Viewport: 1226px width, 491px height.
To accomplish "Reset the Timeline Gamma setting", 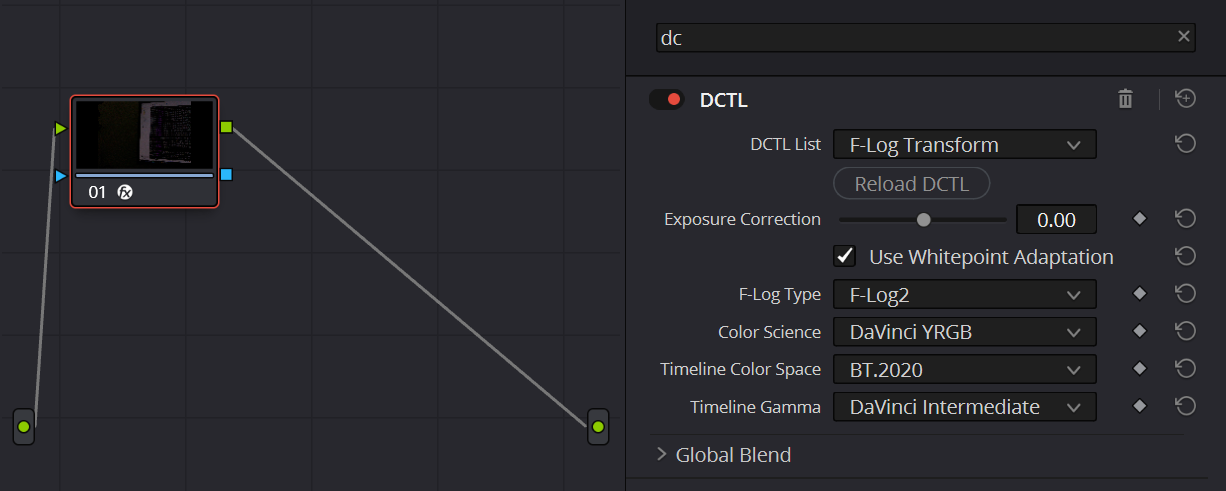I will pos(1185,406).
